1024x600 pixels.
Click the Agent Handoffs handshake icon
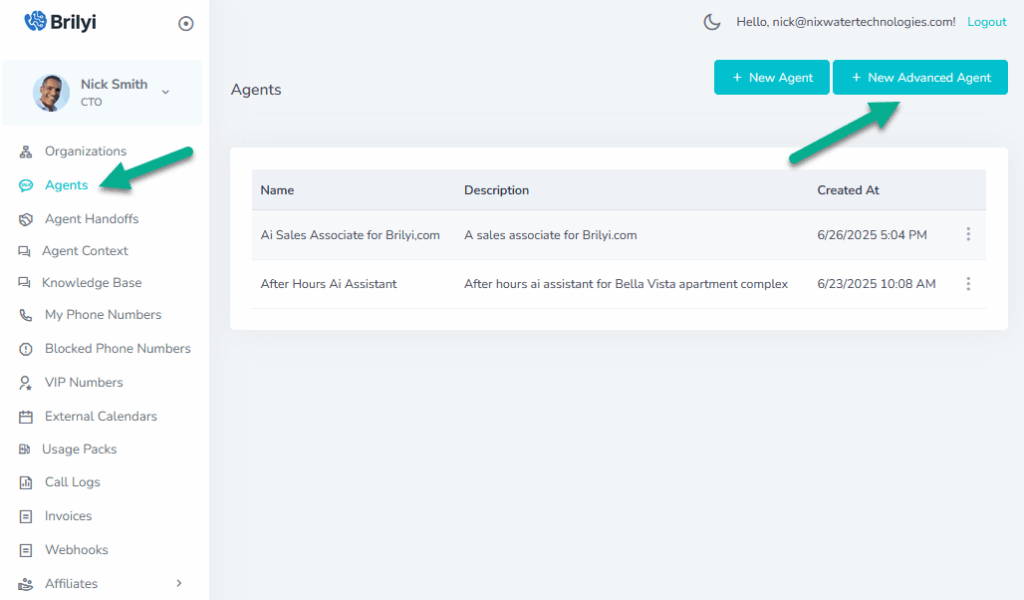[x=26, y=219]
